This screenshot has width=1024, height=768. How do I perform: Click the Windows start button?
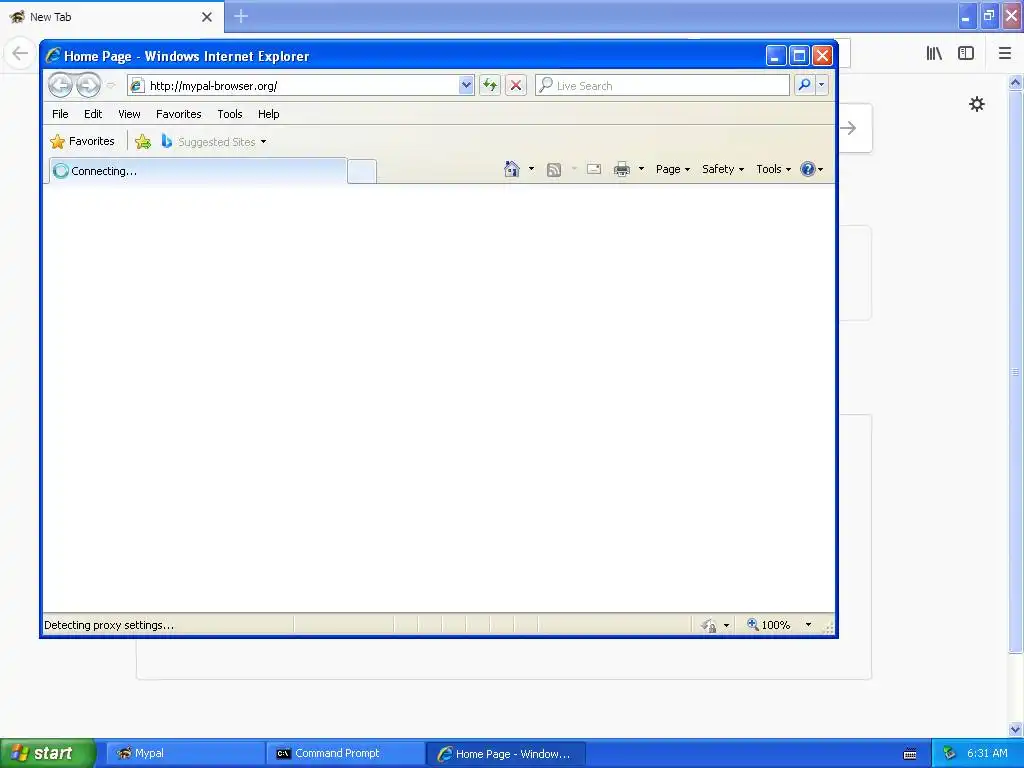coord(47,753)
